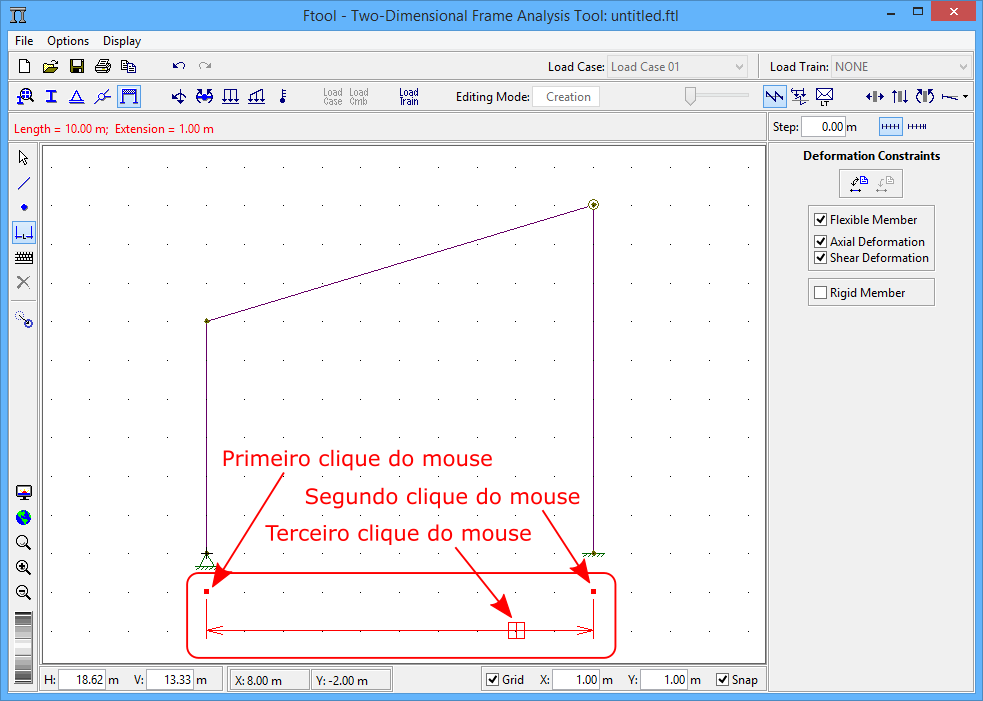The height and width of the screenshot is (701, 983).
Task: Click the Load Train toolbar button
Action: click(x=409, y=97)
